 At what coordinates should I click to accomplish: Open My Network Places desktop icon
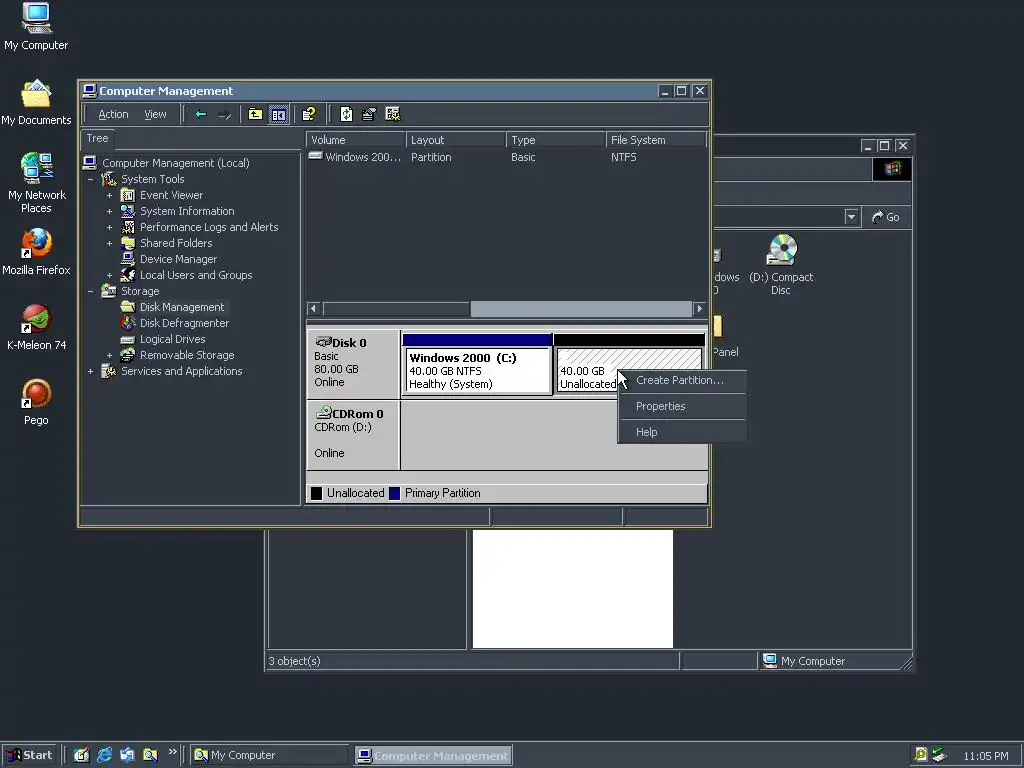36,183
